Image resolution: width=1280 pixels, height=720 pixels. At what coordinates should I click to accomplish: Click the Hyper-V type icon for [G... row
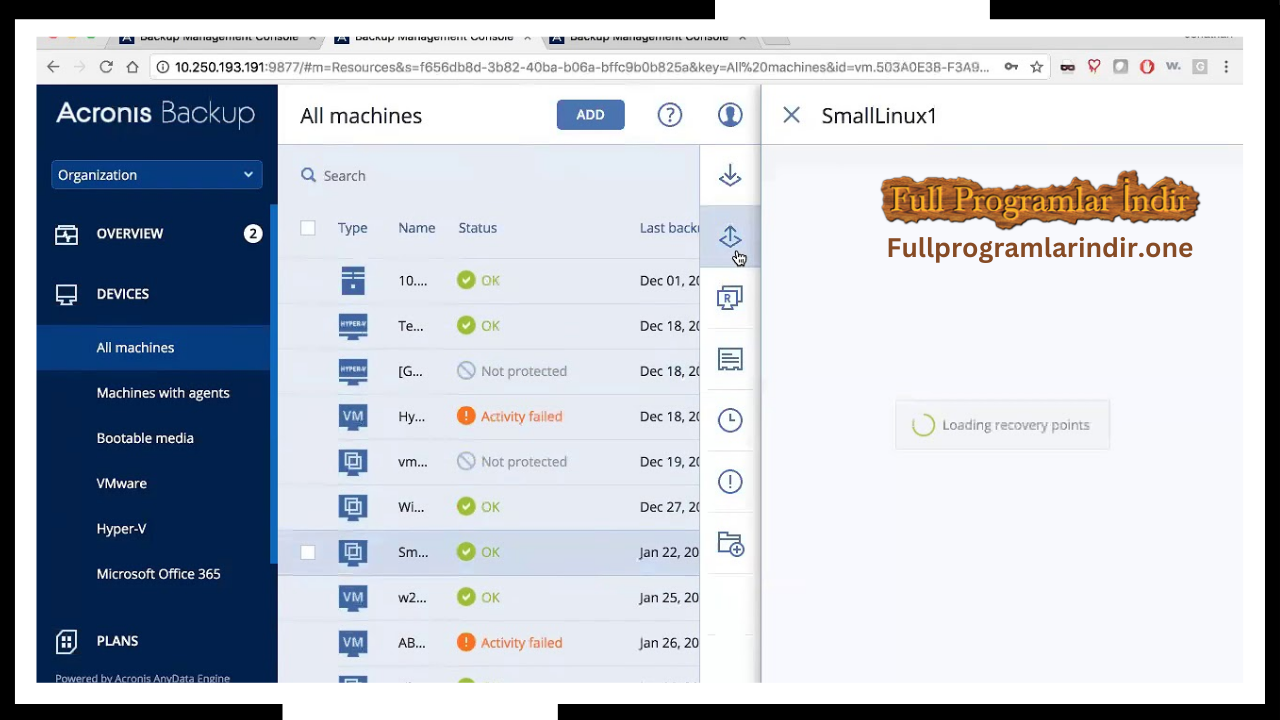pos(353,371)
